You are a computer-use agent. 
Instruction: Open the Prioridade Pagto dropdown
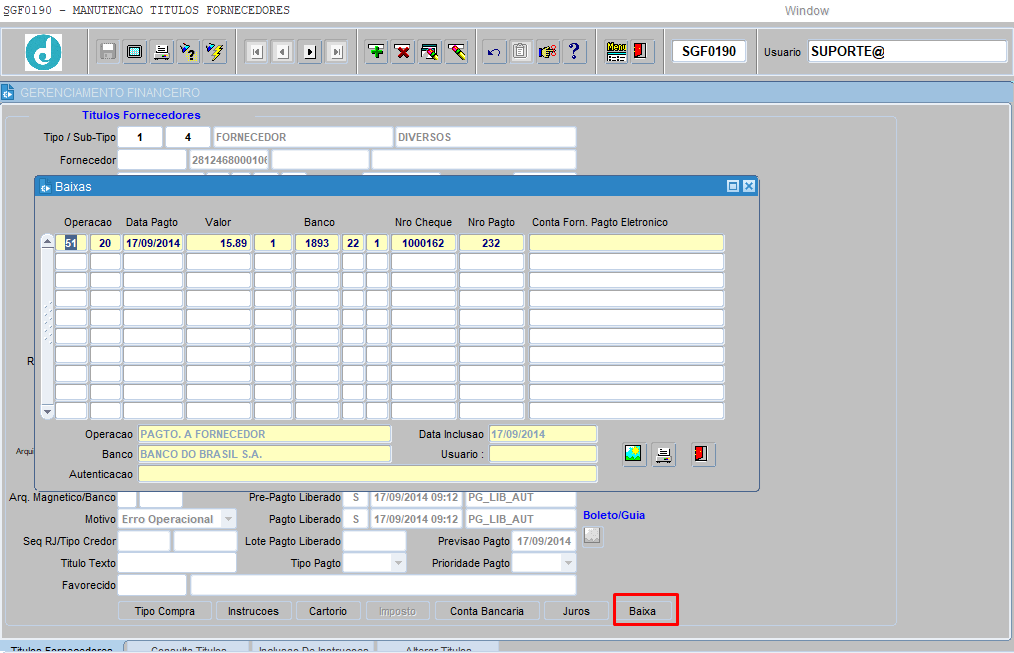click(568, 563)
